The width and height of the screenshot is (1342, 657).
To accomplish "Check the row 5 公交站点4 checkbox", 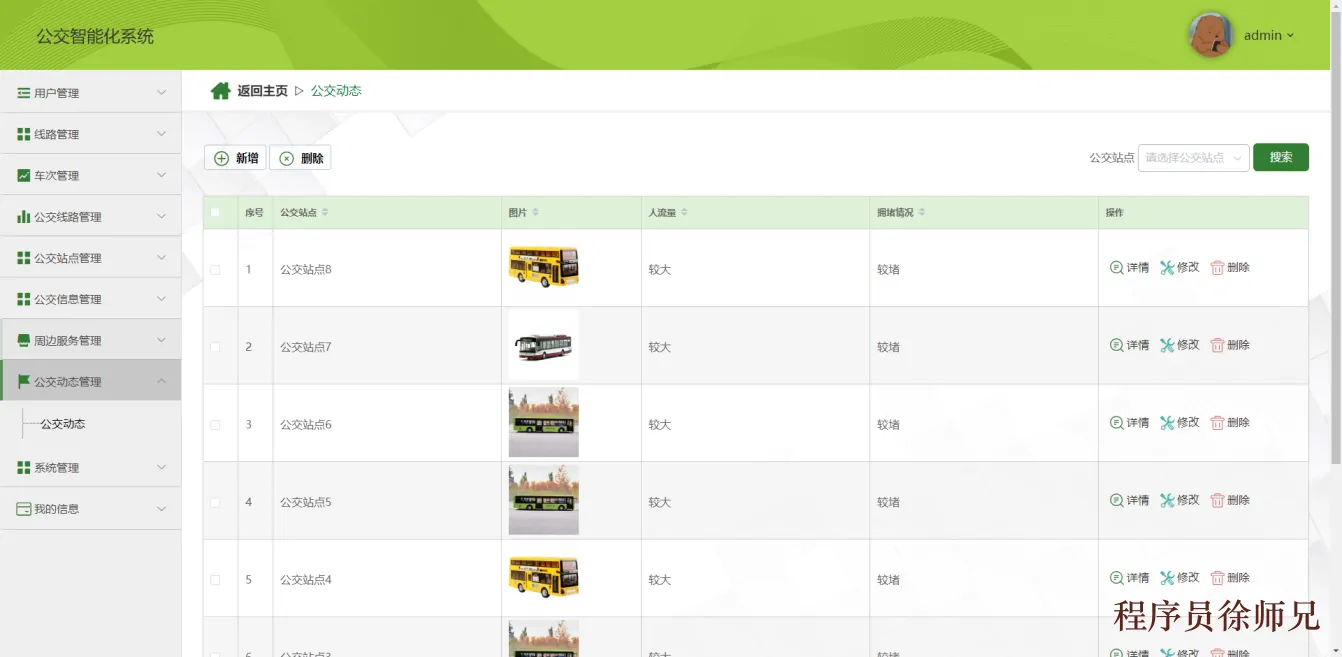I will pyautogui.click(x=215, y=580).
